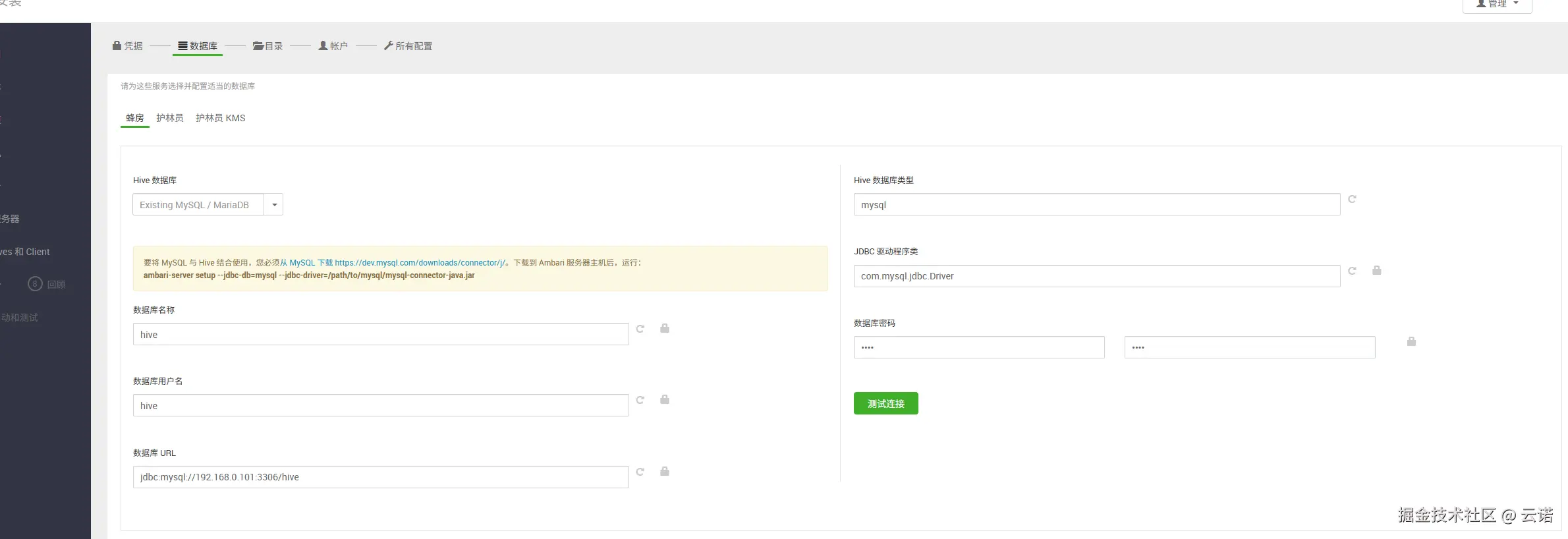Click the 测试连接 button
The height and width of the screenshot is (539, 1568).
pyautogui.click(x=885, y=403)
